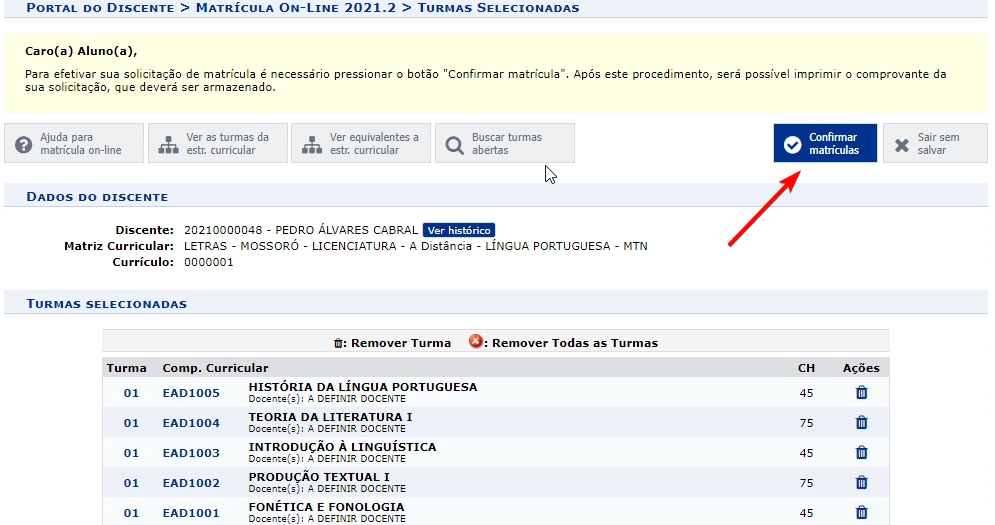Click the CH column header
Screen dimensions: 995x525
pyautogui.click(x=807, y=368)
